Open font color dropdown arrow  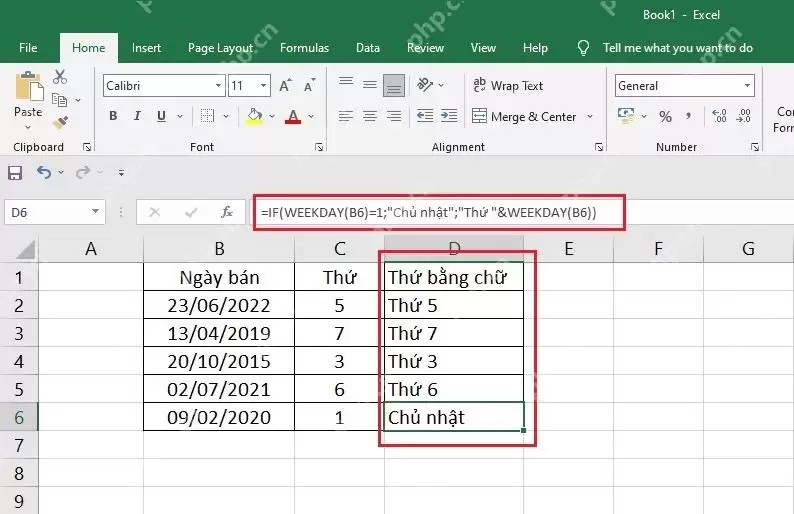point(311,116)
